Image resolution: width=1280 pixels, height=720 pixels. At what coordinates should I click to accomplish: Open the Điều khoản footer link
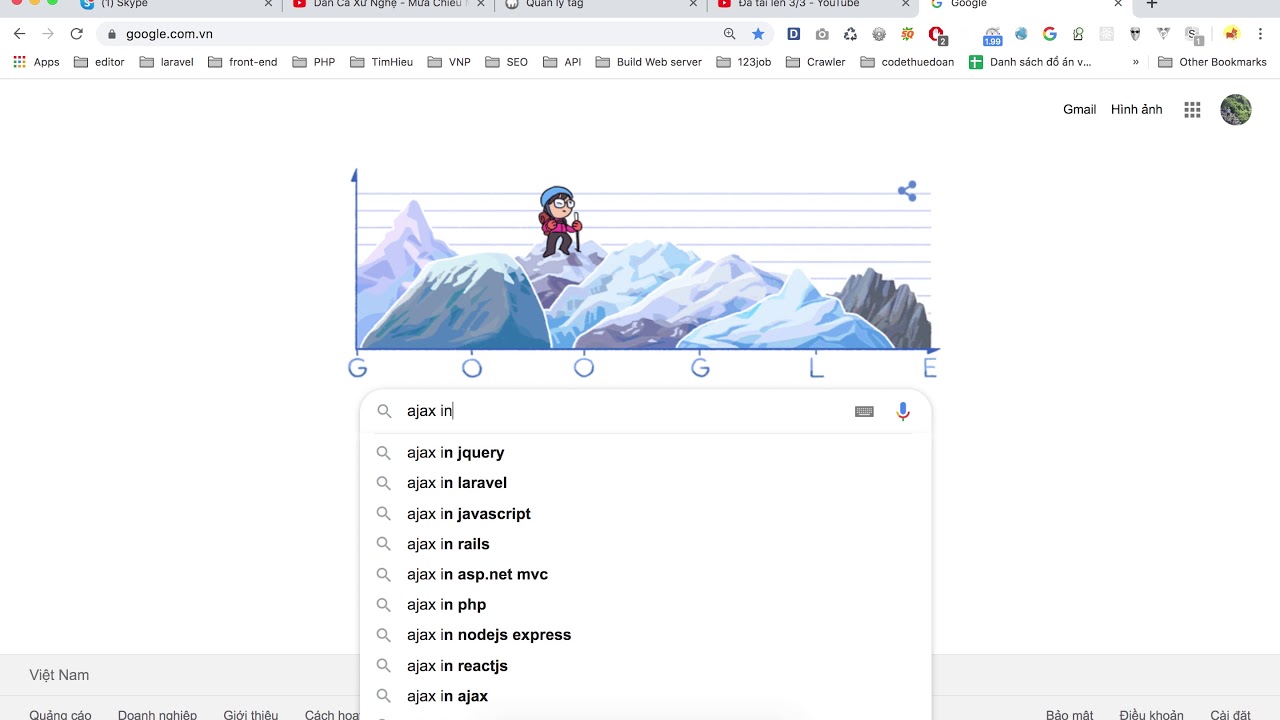(1152, 715)
